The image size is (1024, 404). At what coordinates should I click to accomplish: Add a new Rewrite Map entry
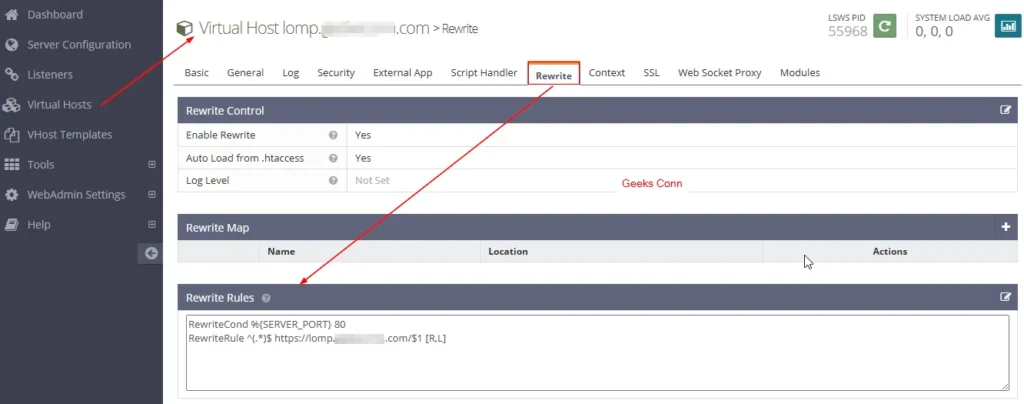pos(1006,227)
